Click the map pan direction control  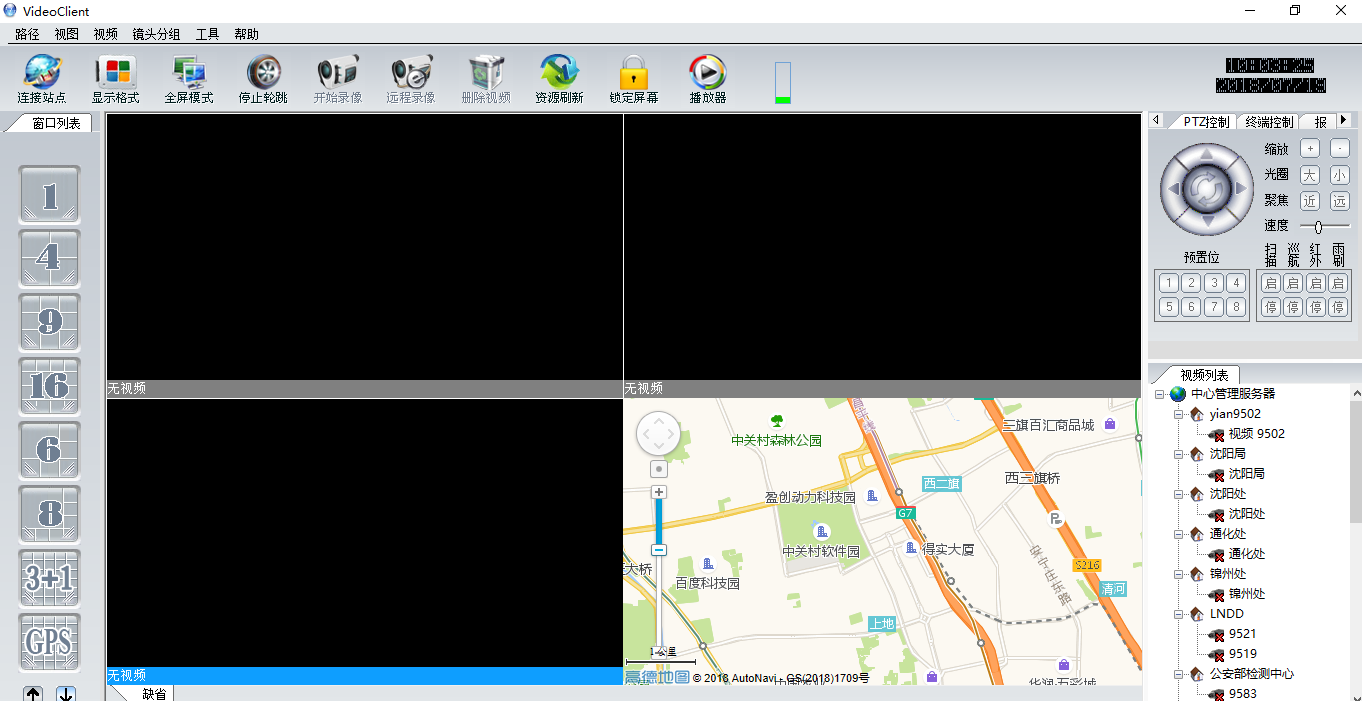click(658, 434)
